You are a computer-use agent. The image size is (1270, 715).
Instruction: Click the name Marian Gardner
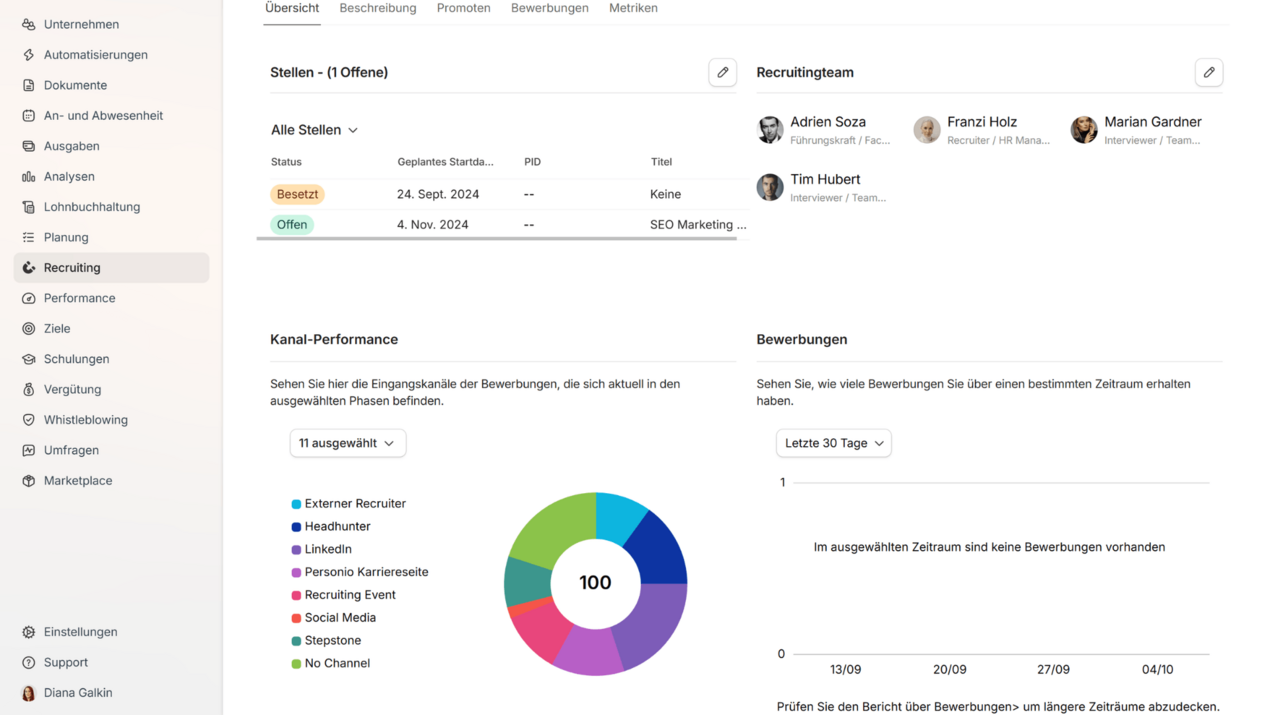[1153, 122]
